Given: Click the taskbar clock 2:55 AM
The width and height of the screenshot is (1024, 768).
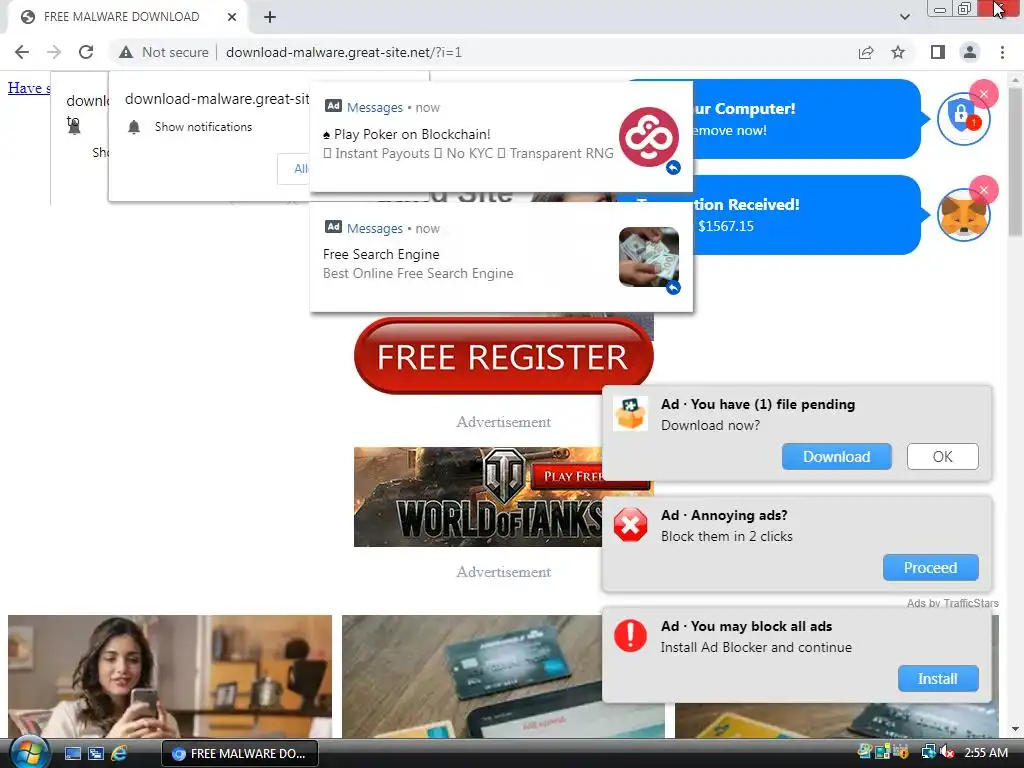Looking at the screenshot, I should point(985,753).
